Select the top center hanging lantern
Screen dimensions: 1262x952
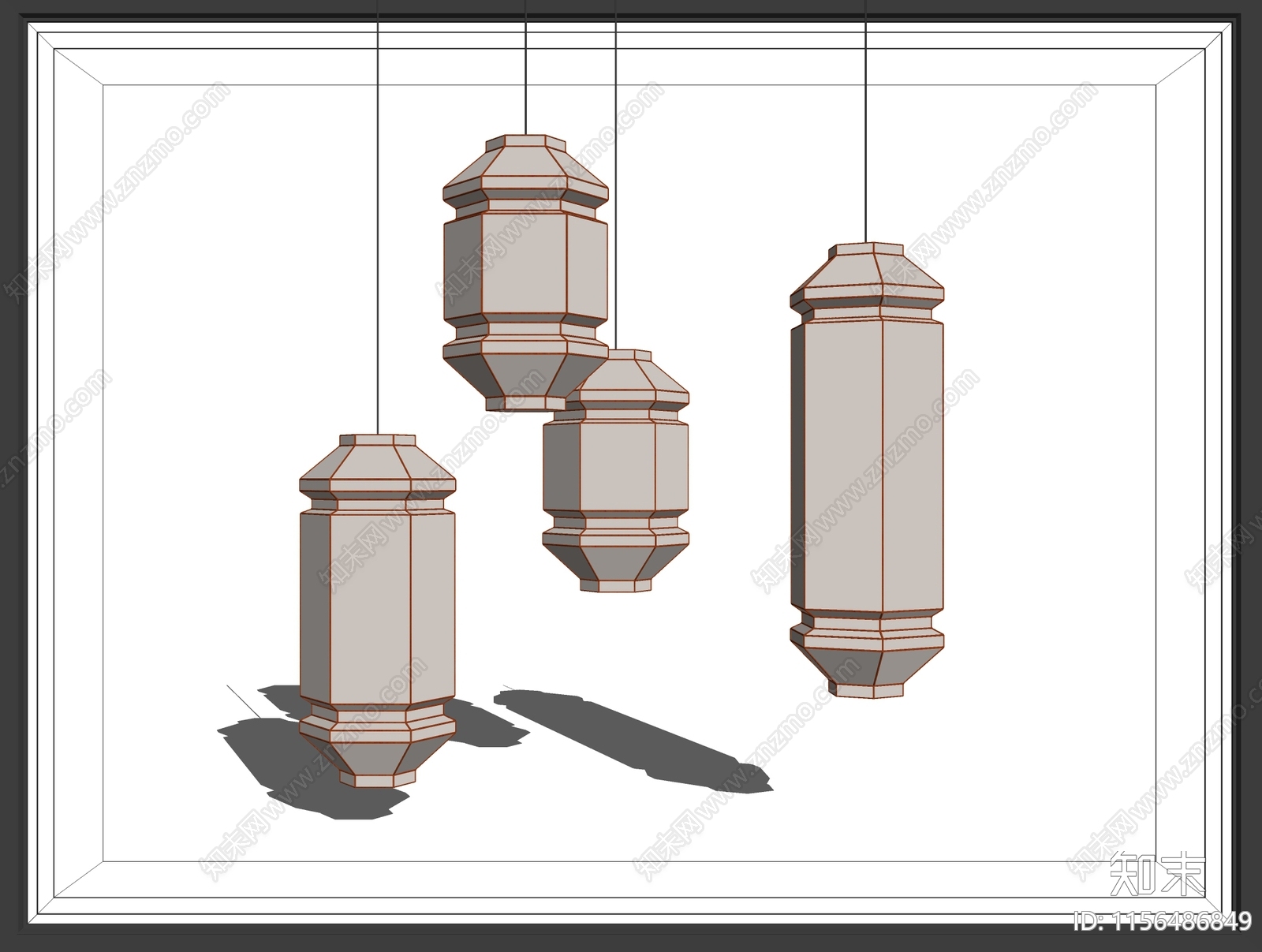(525, 273)
